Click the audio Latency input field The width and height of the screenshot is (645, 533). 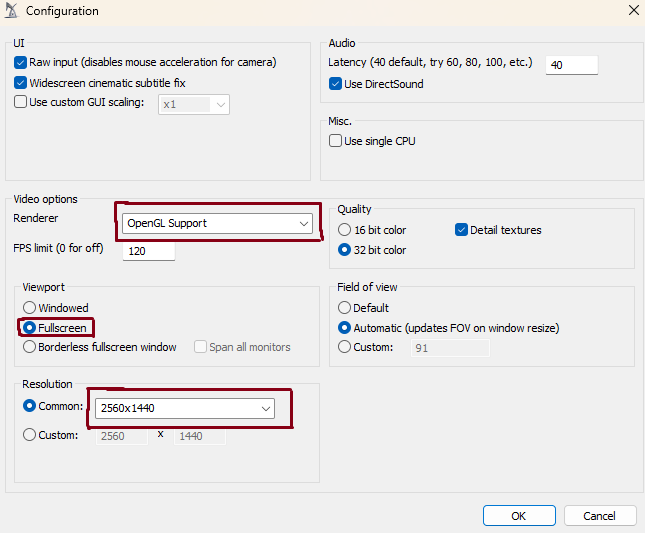(x=572, y=65)
